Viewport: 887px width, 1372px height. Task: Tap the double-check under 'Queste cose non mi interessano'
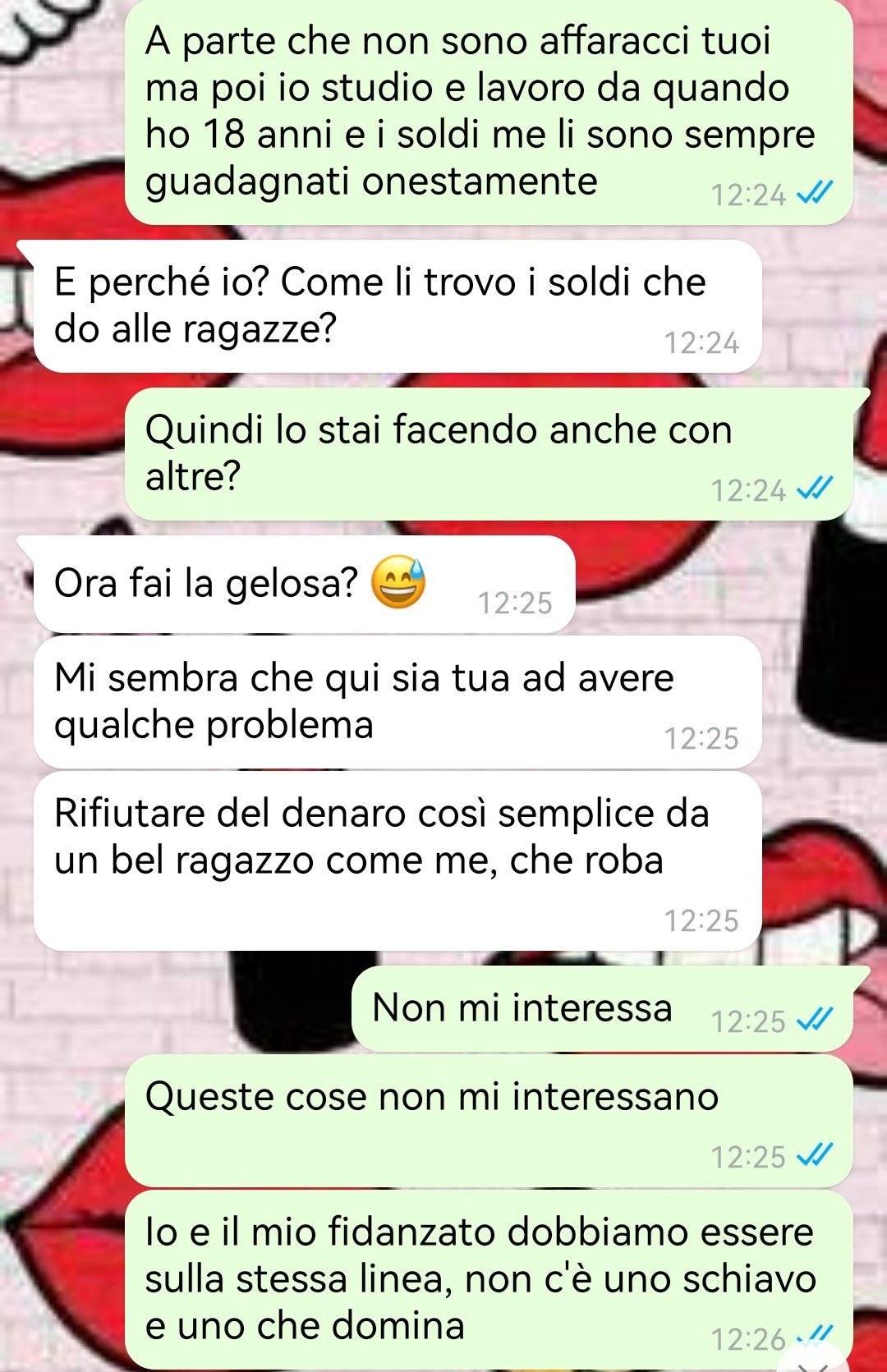815,1156
